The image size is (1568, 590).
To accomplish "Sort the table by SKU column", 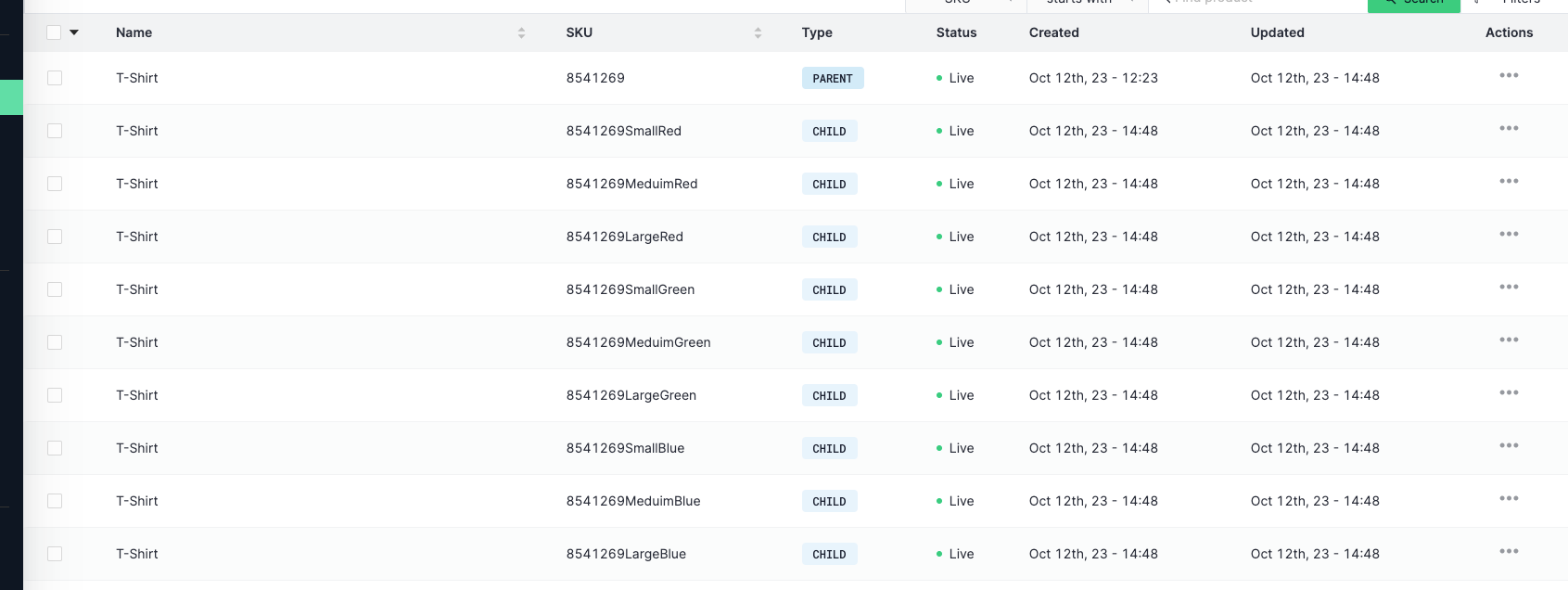I will pos(758,32).
